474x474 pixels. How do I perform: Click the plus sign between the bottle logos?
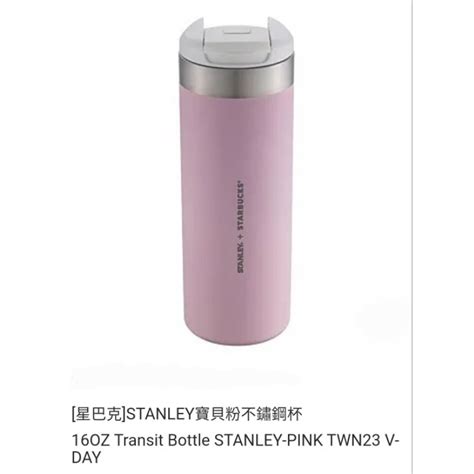click(x=240, y=237)
